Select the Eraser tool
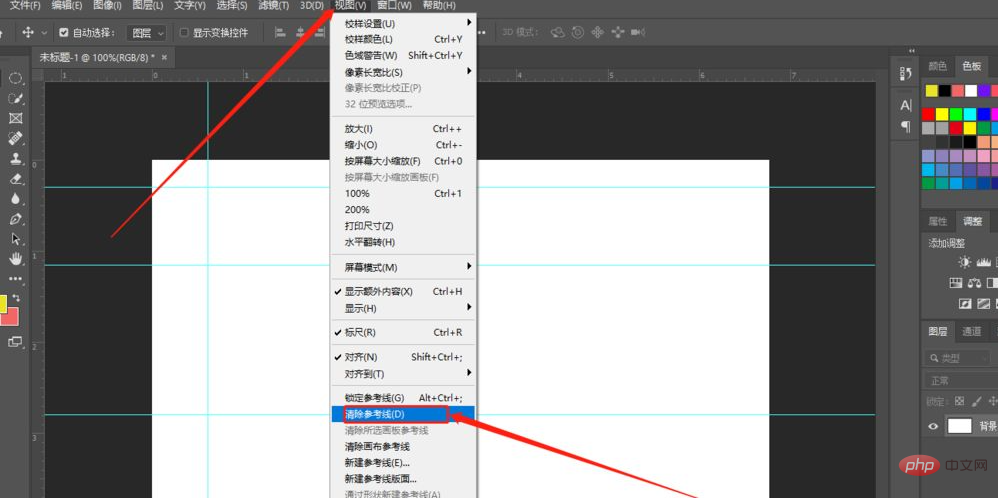 tap(15, 179)
